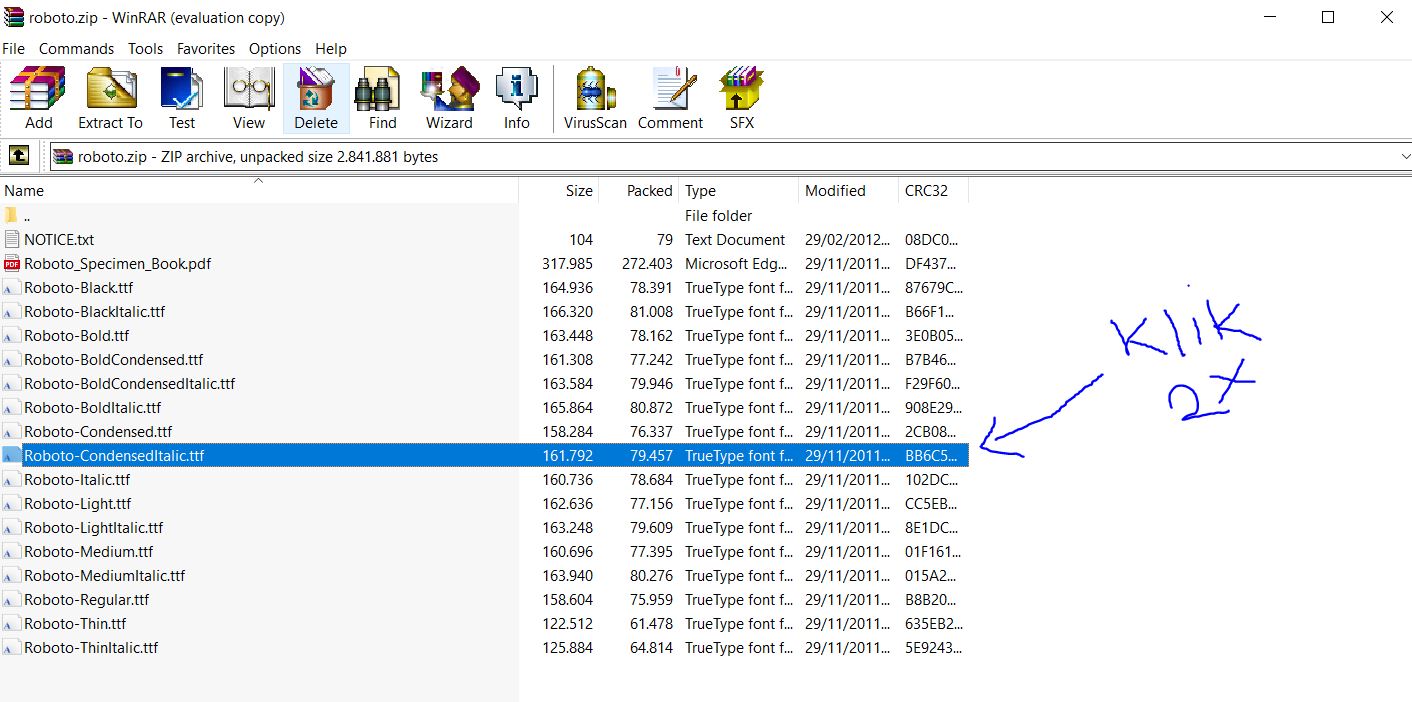Click the 29/02/2012 modified date cell

tap(847, 240)
